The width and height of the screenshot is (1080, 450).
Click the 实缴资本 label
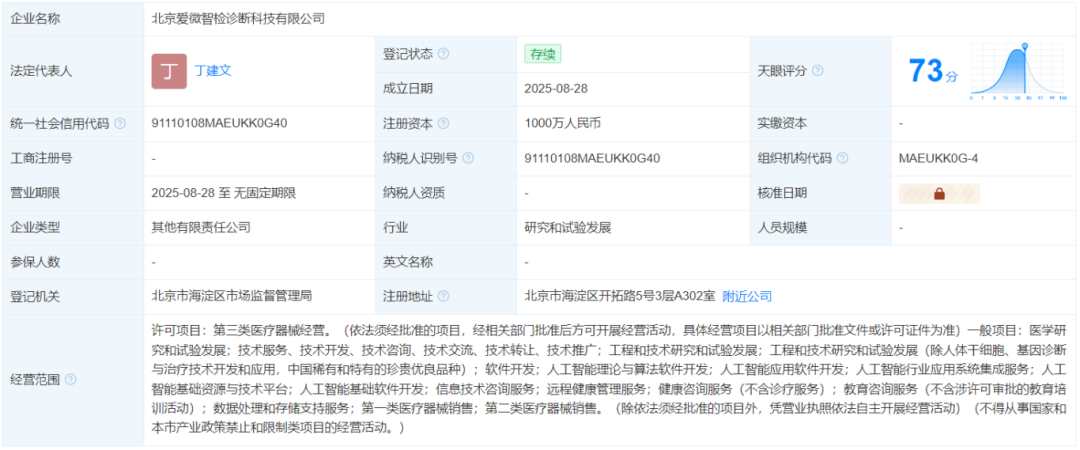782,124
